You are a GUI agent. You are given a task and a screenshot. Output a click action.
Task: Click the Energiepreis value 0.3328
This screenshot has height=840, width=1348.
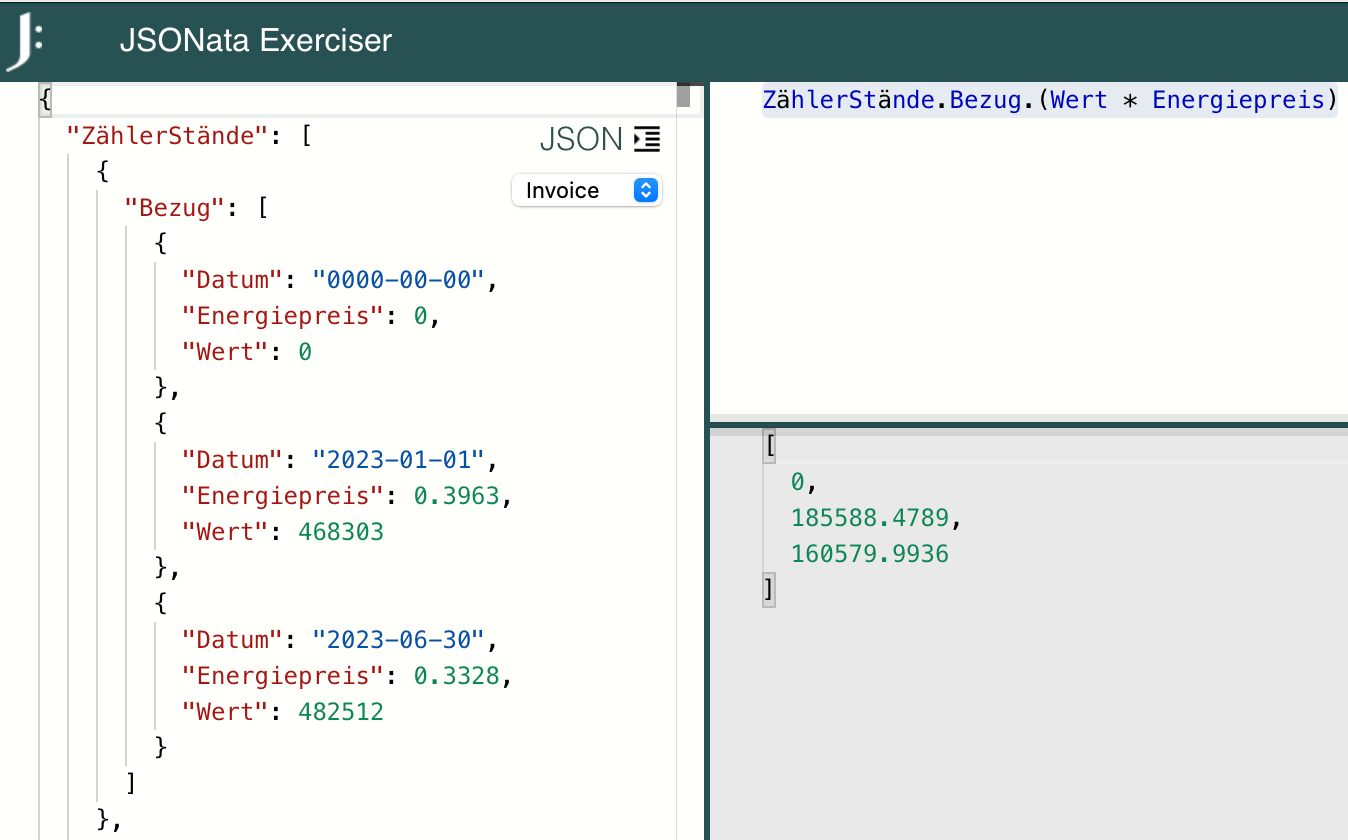pos(457,675)
